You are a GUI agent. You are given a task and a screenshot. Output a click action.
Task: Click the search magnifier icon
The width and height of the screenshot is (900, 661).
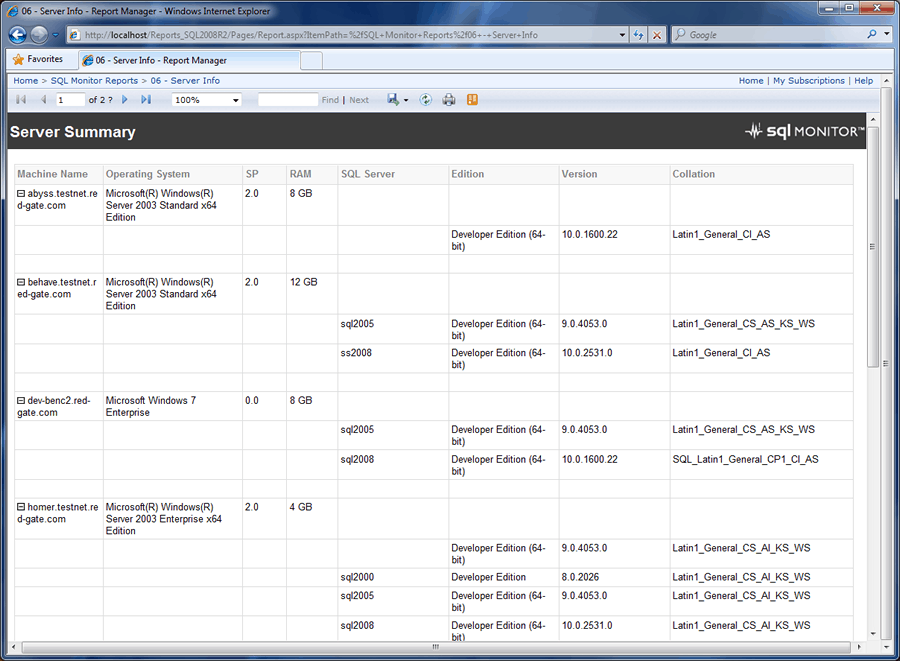tap(872, 34)
